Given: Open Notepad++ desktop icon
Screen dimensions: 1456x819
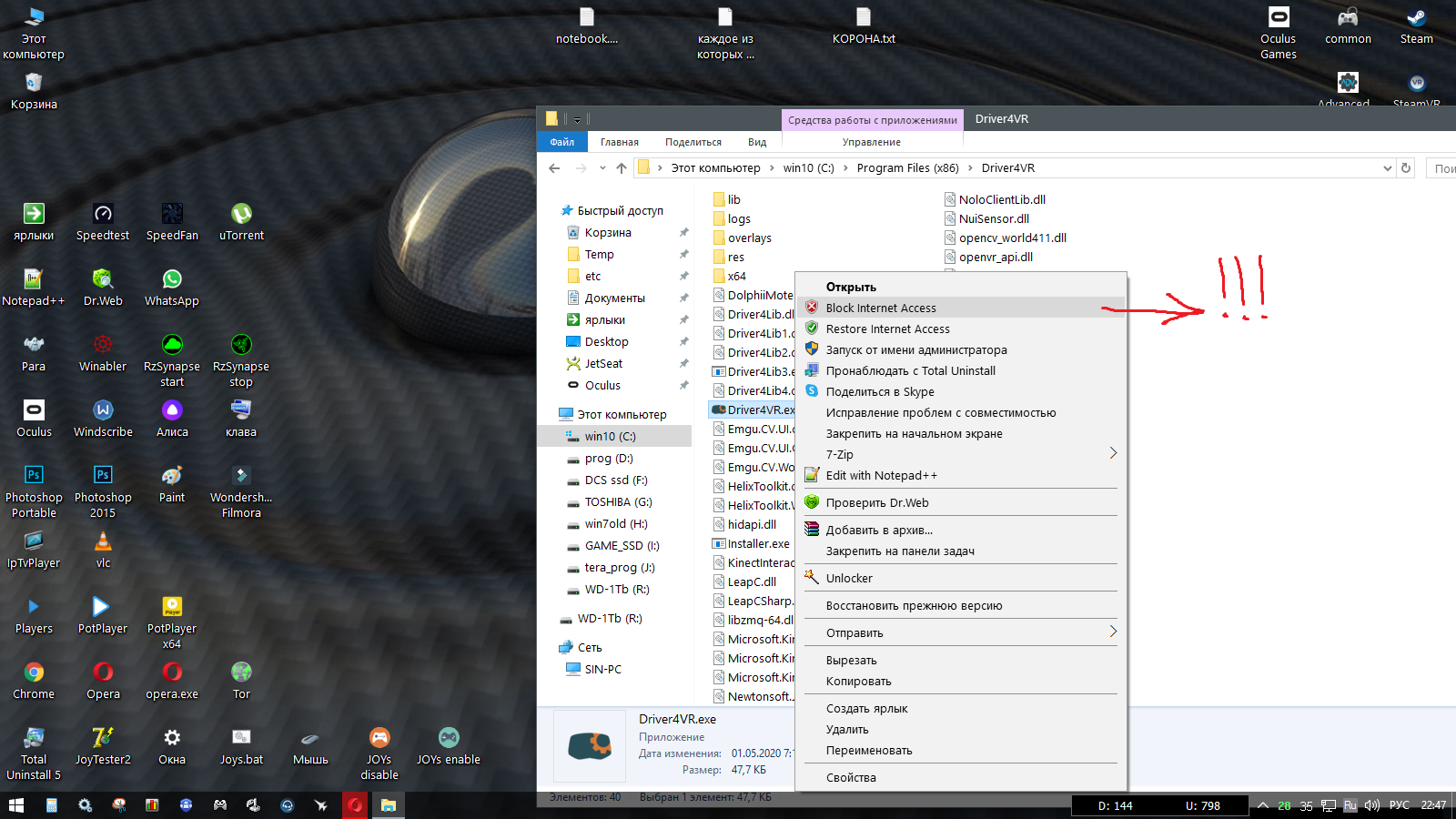Looking at the screenshot, I should point(34,288).
